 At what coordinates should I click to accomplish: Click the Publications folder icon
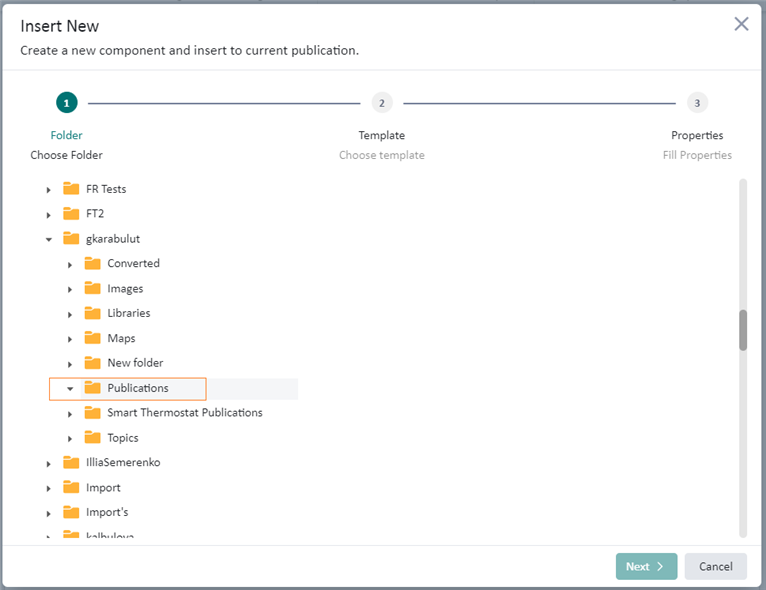[x=92, y=388]
